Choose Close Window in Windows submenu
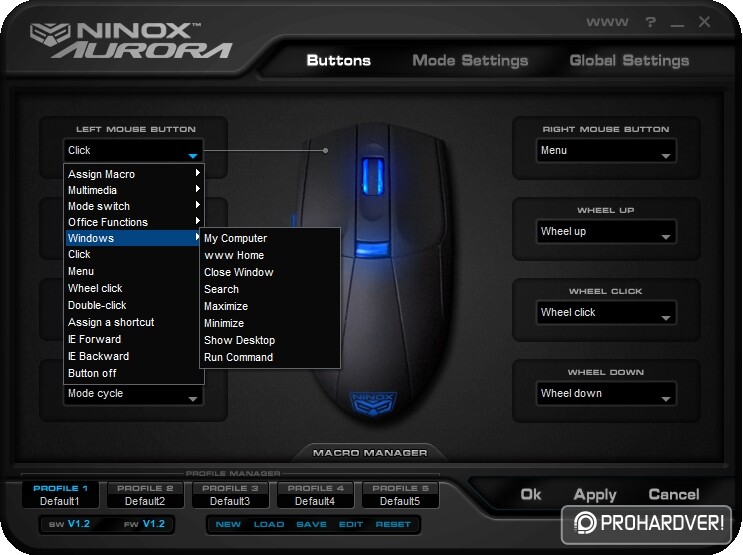743x555 pixels. pos(270,273)
